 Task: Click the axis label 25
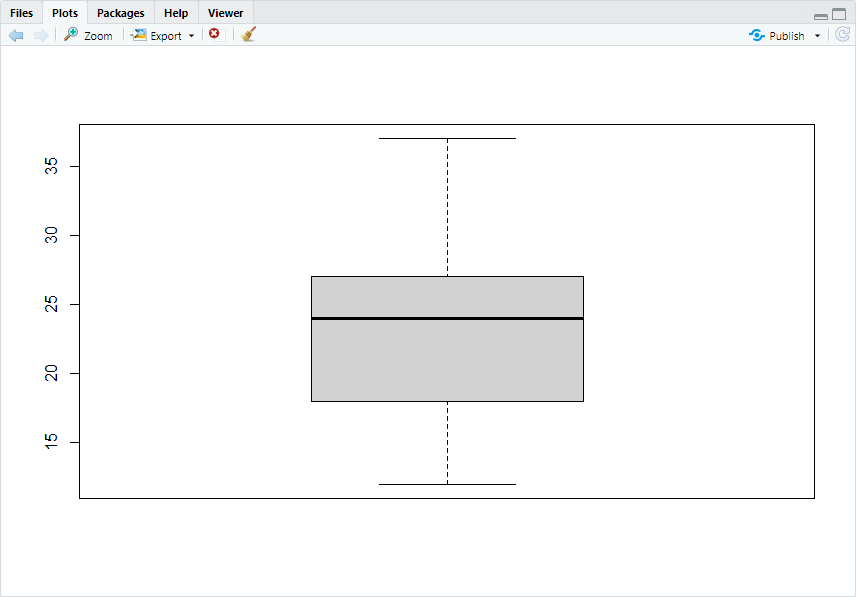click(x=51, y=304)
